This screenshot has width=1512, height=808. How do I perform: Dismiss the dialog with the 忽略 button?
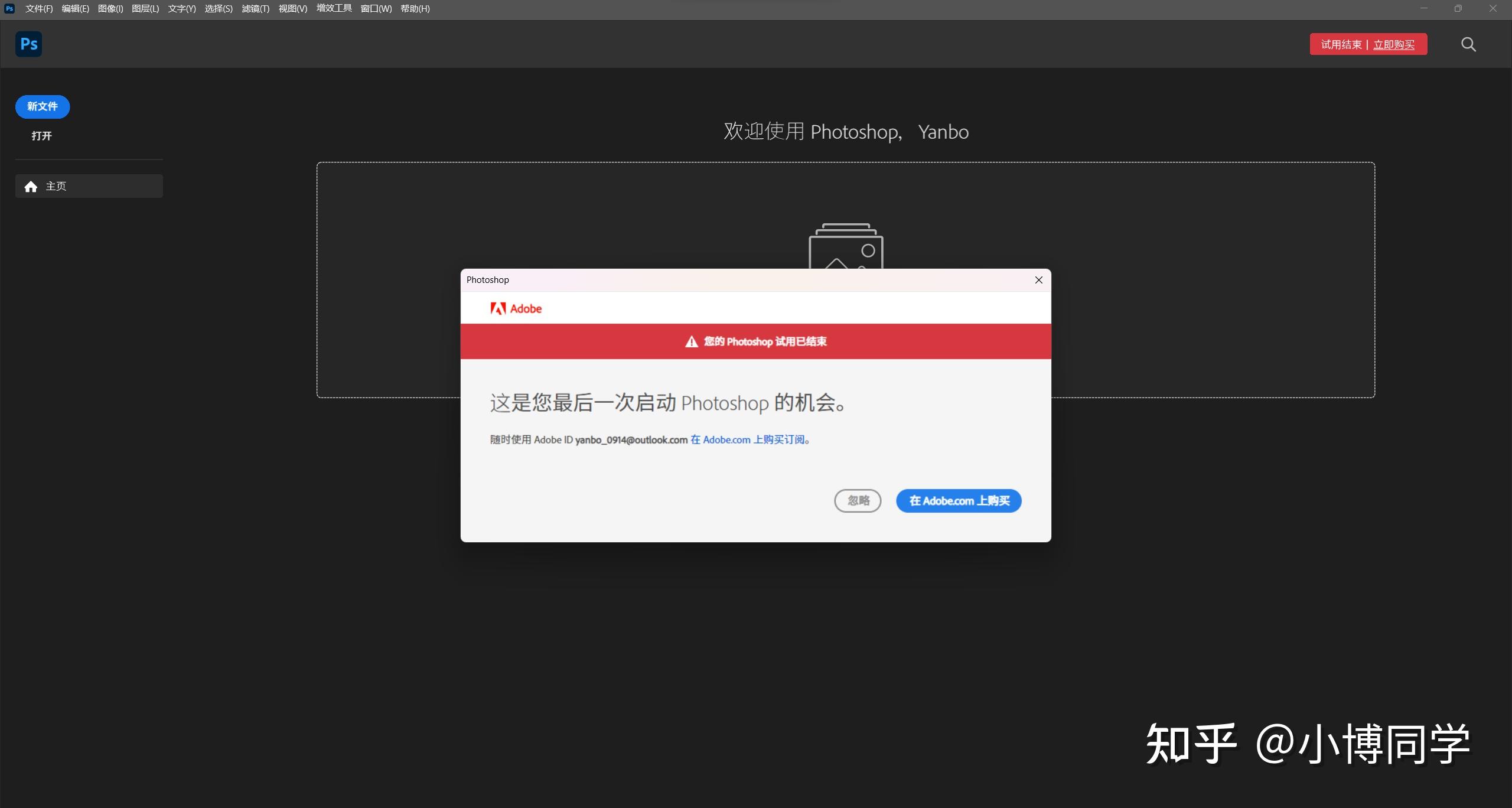[x=857, y=500]
